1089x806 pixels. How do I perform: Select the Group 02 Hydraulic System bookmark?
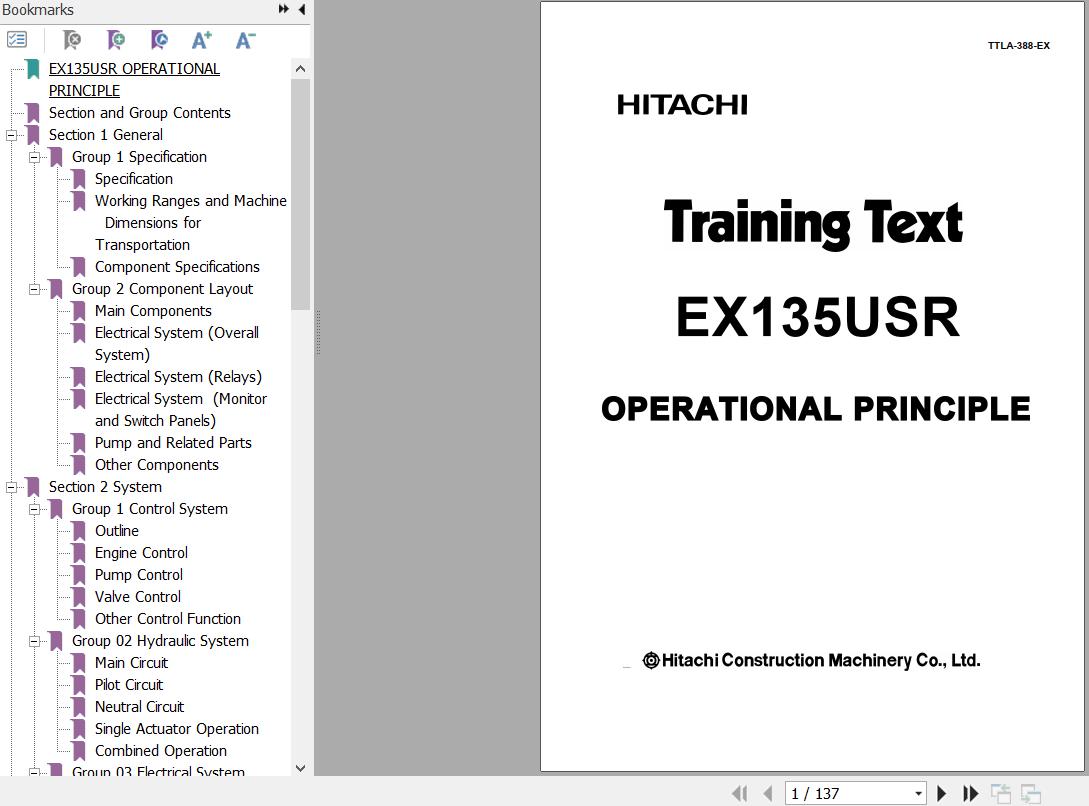(160, 641)
